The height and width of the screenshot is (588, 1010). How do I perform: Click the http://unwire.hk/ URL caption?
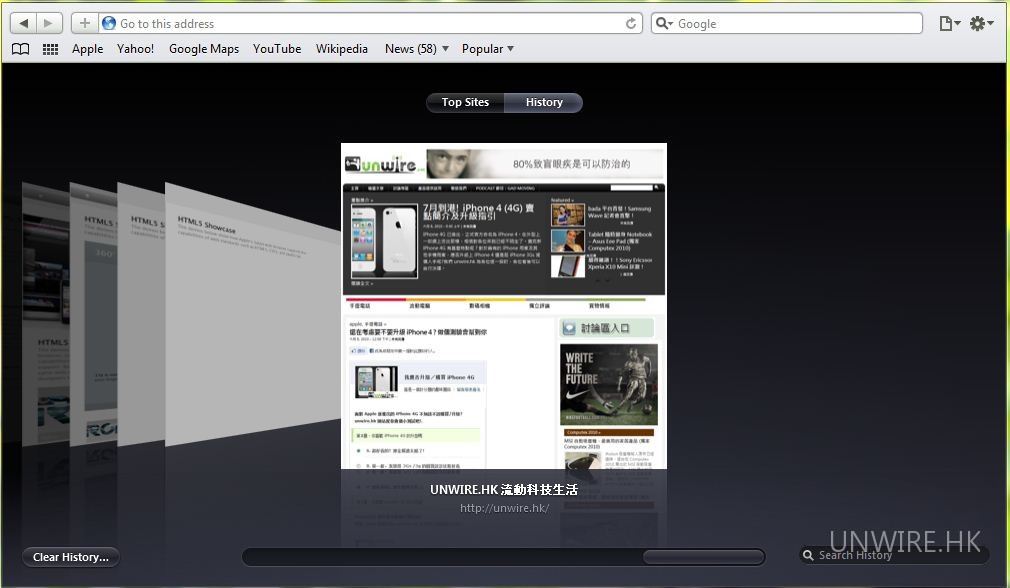504,508
